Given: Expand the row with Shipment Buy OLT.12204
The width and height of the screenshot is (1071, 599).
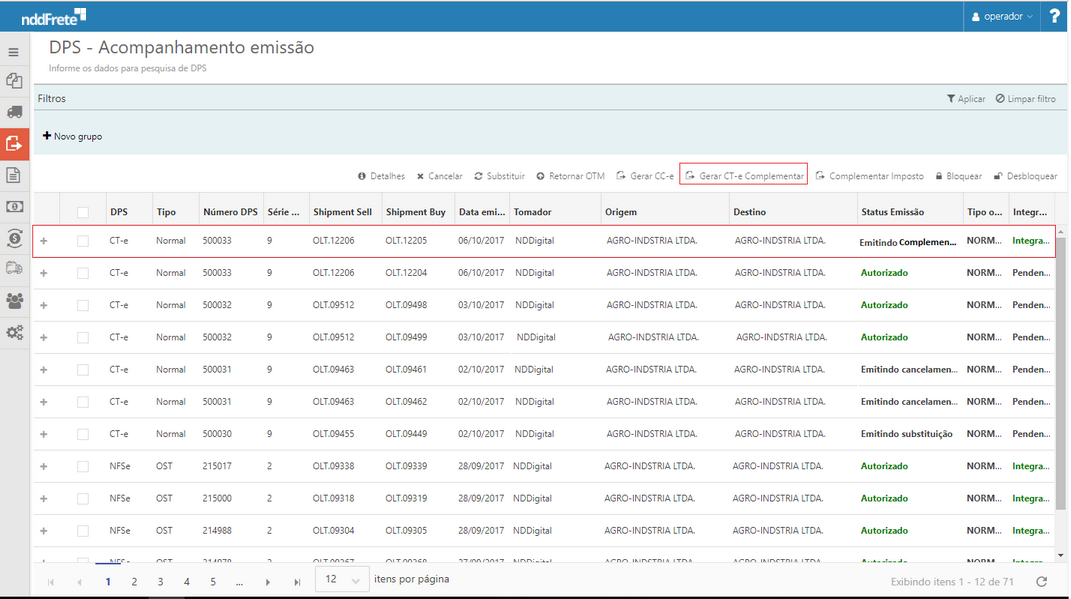Looking at the screenshot, I should tap(43, 273).
